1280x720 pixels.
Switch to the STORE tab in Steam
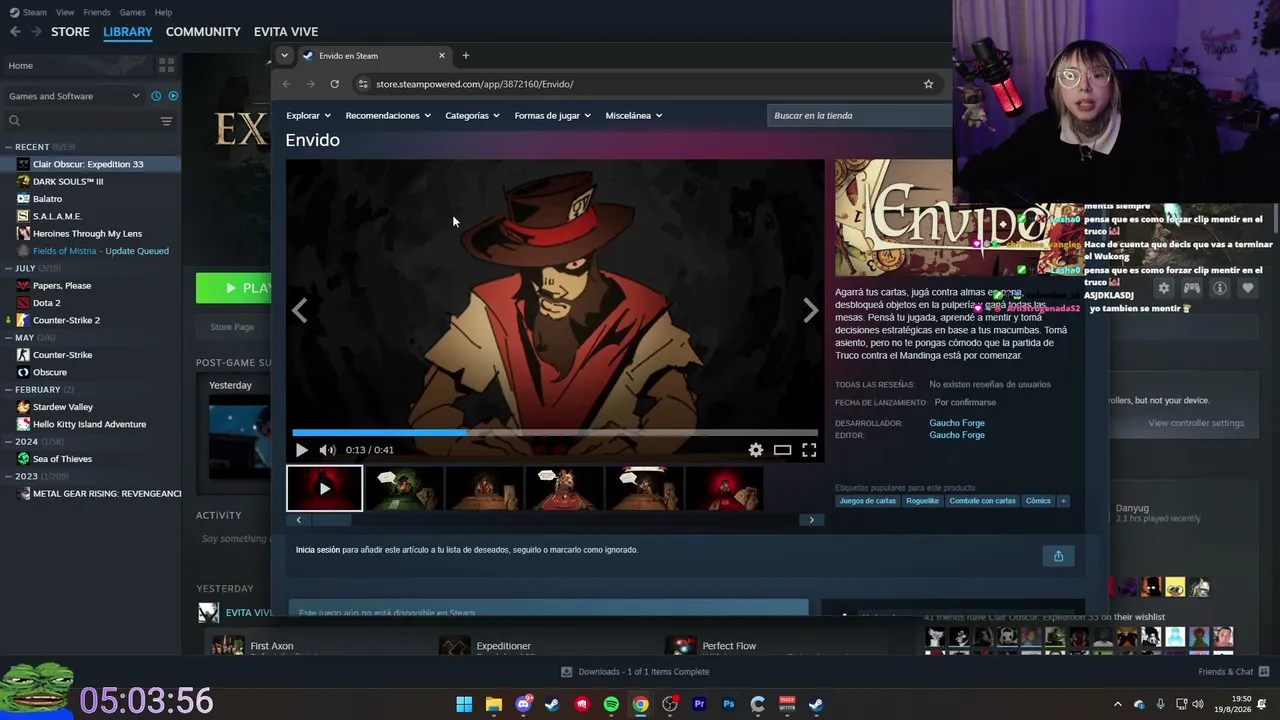point(70,32)
